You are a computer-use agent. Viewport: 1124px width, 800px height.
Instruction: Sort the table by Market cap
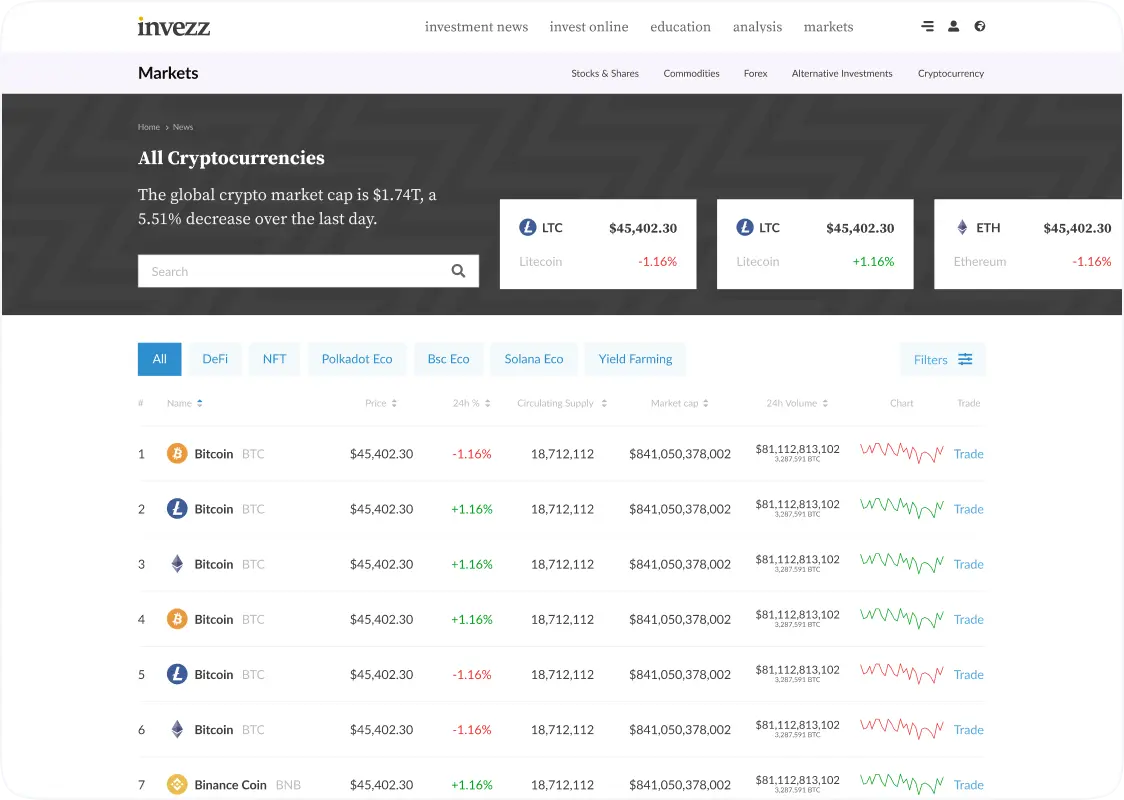[x=680, y=404]
